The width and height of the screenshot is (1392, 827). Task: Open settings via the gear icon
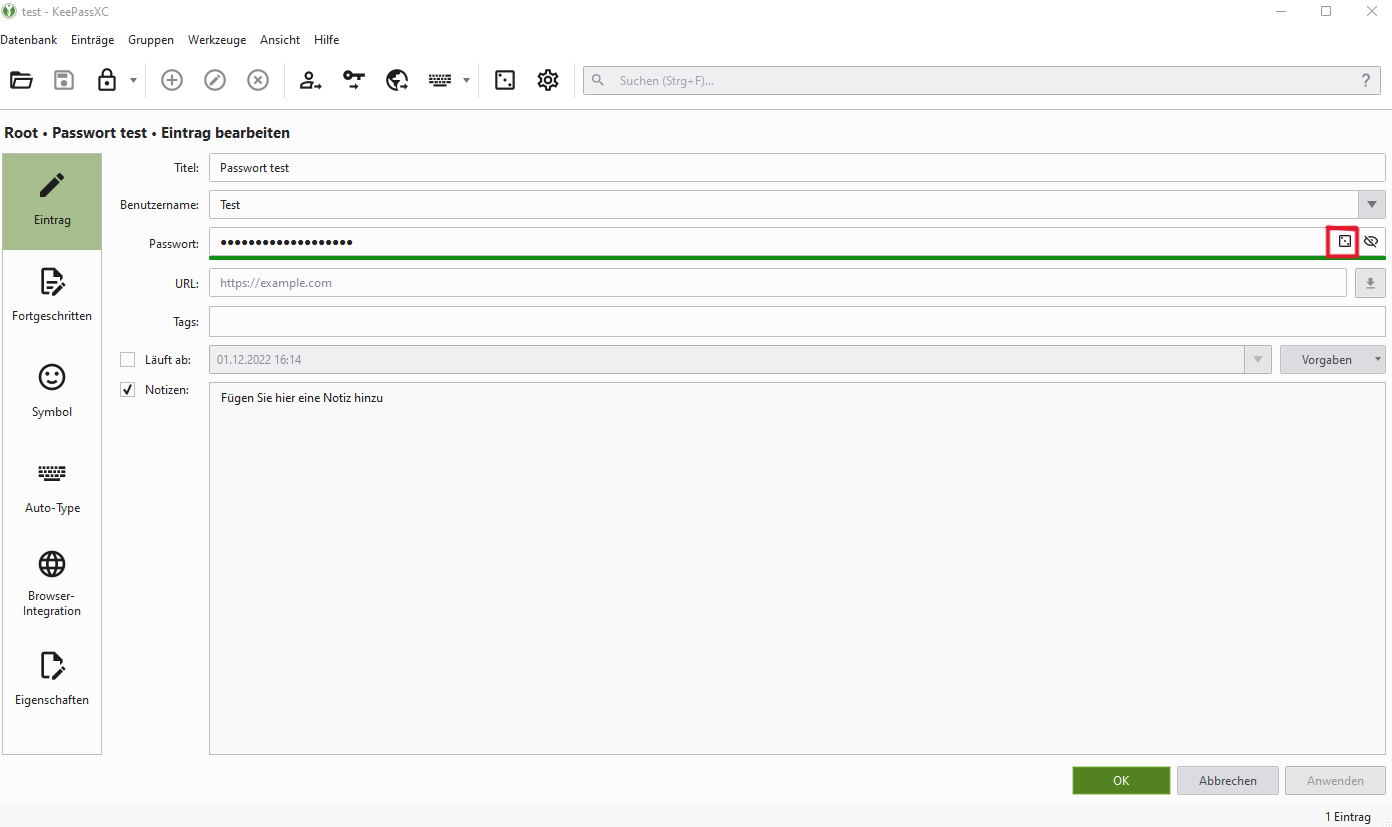tap(548, 81)
